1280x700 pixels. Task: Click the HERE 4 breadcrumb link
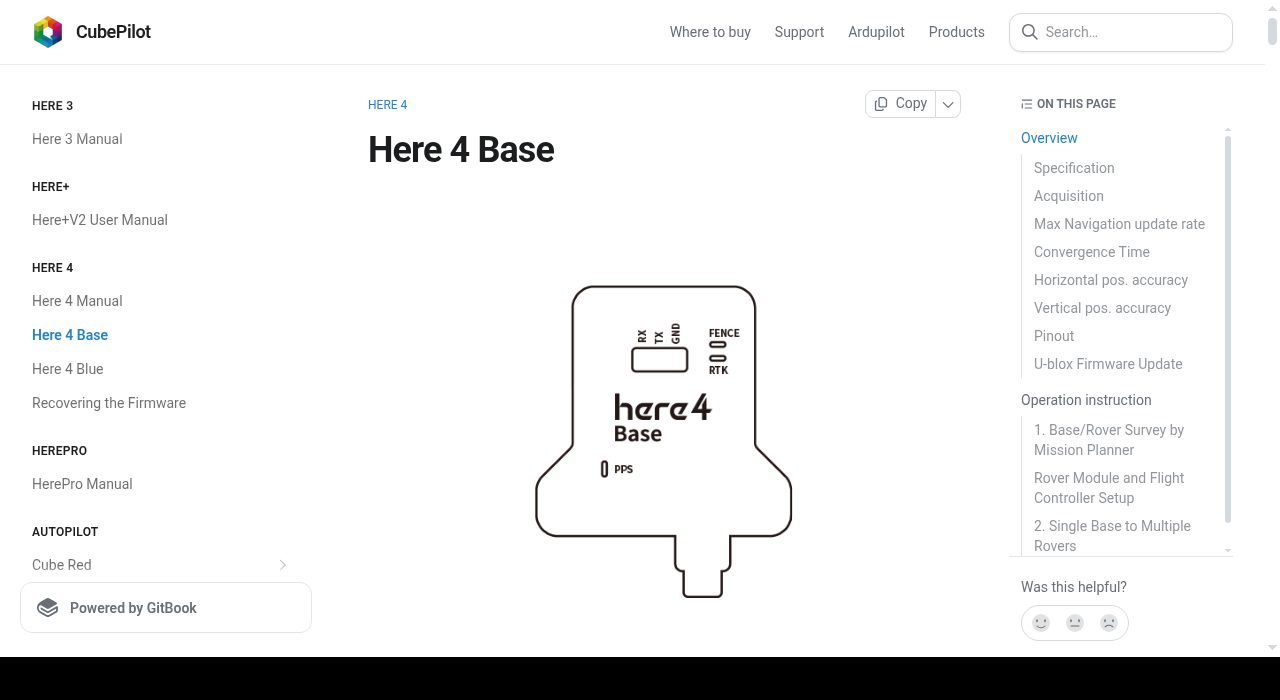pos(388,105)
